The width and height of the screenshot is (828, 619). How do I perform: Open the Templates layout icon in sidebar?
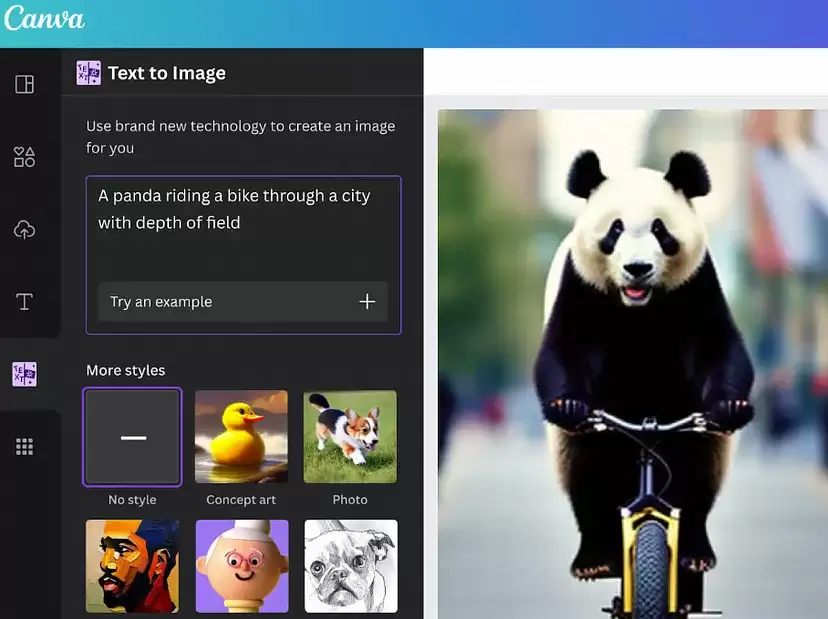[24, 84]
